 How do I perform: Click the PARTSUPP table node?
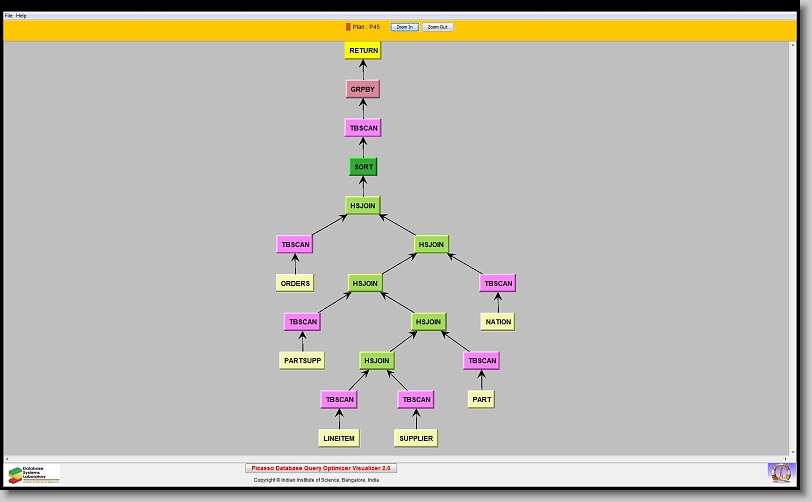(x=302, y=360)
